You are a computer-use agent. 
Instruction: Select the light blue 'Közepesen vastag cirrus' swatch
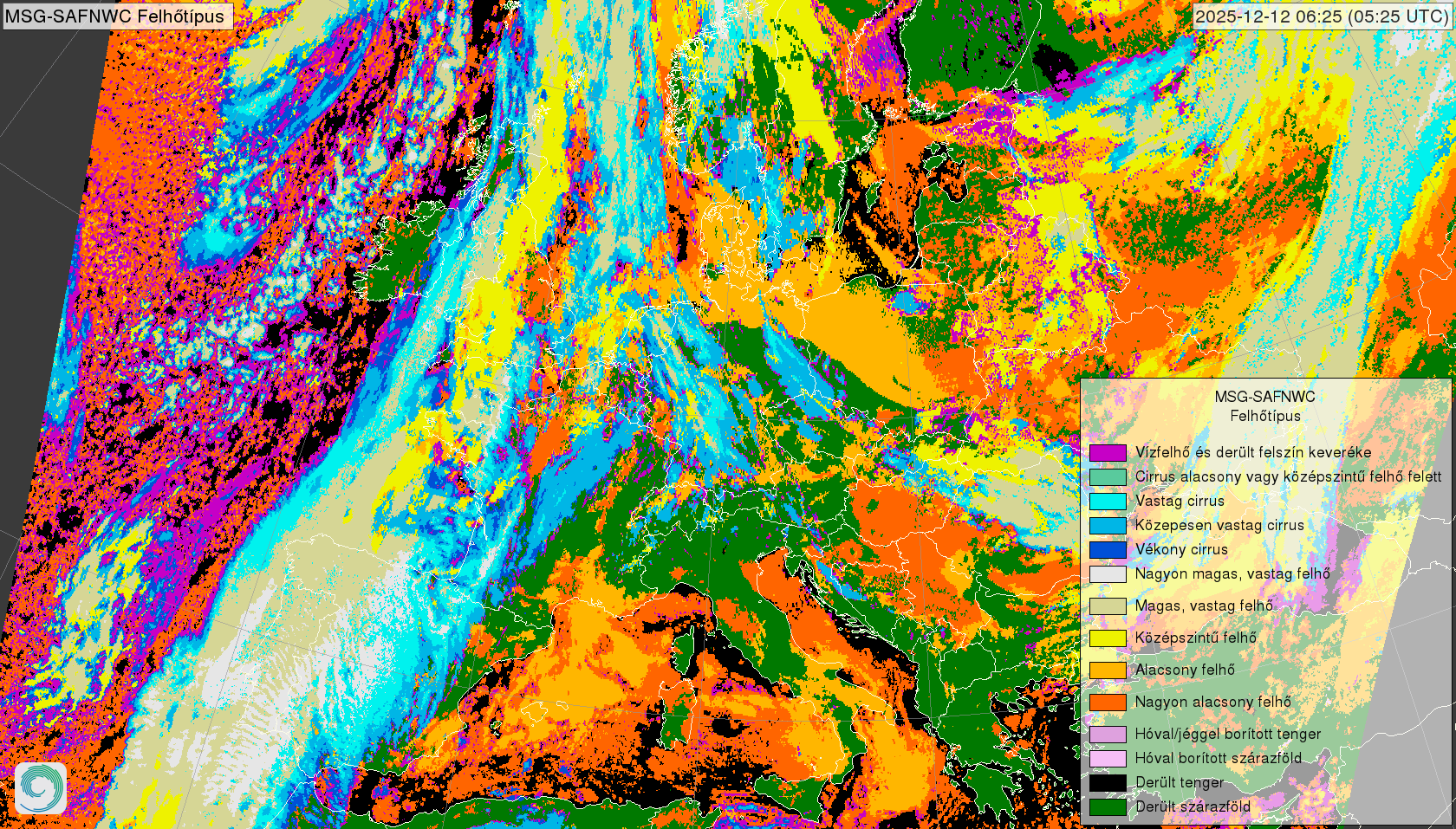[1108, 525]
